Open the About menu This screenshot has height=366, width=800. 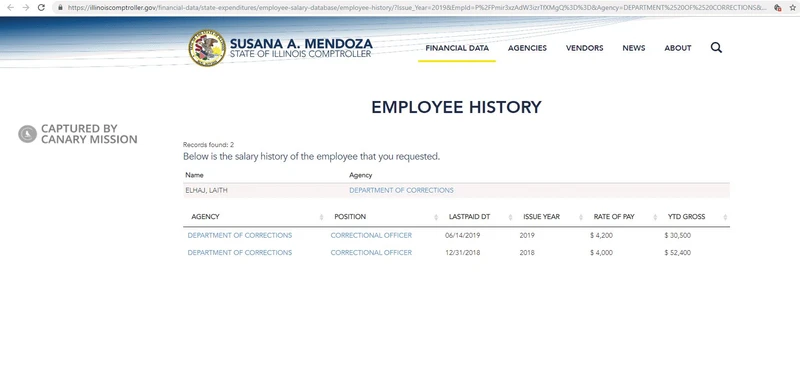coord(678,48)
